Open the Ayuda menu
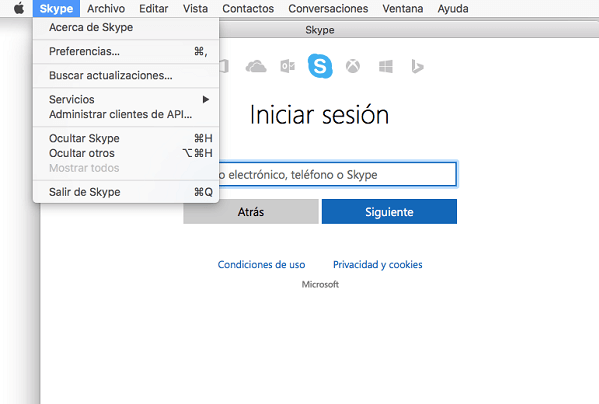 click(x=453, y=8)
